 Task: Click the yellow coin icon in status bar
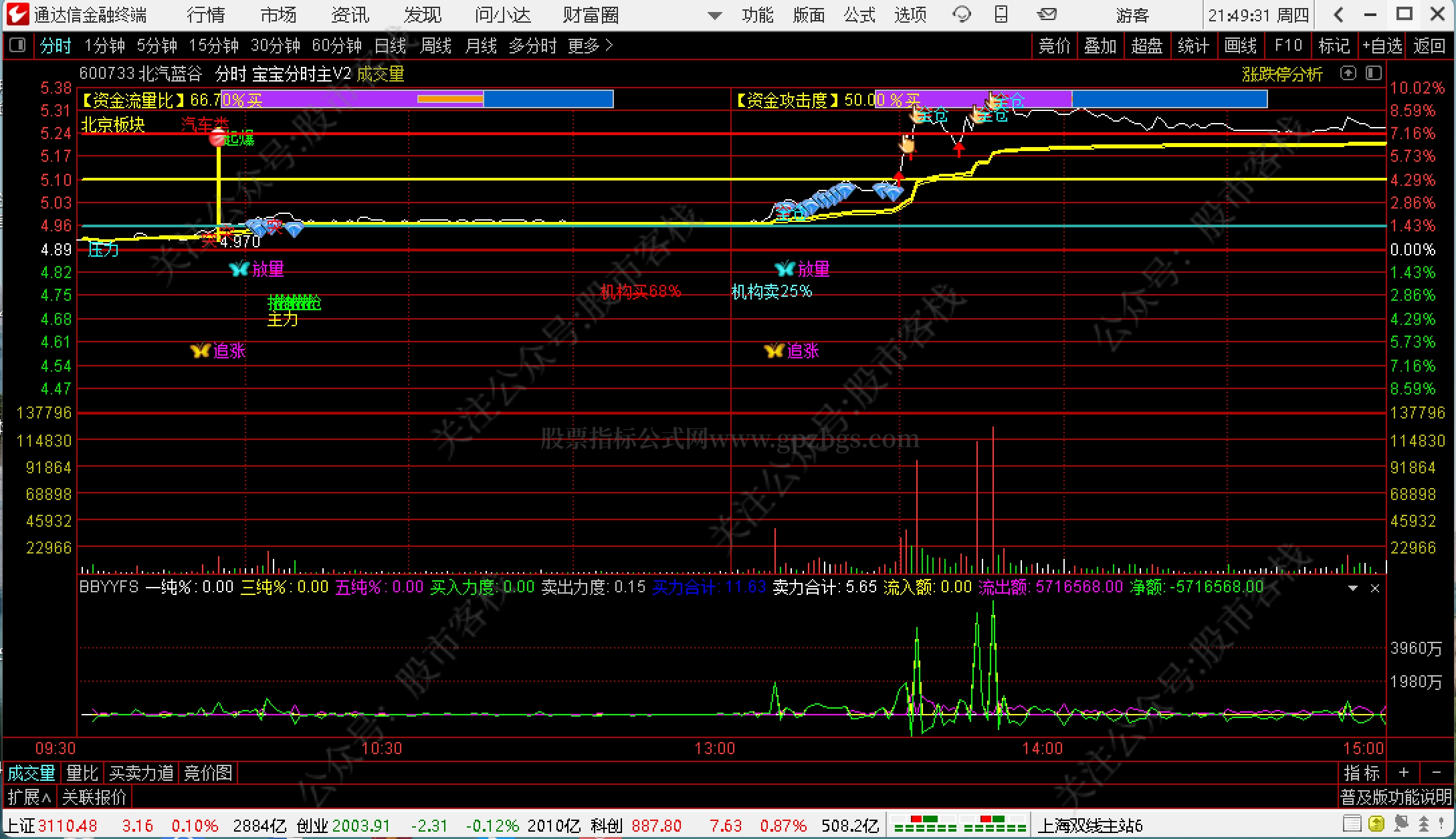coord(1376,824)
